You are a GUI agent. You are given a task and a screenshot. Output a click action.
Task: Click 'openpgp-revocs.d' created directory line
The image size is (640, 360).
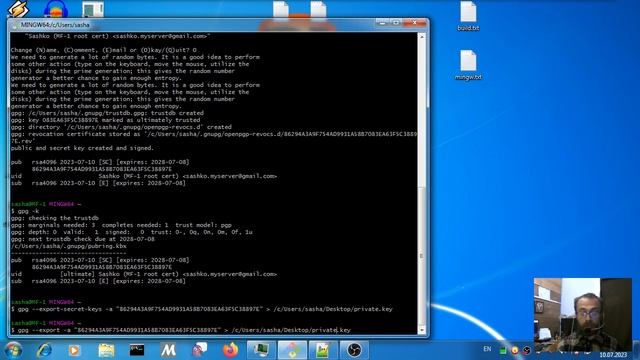click(121, 127)
